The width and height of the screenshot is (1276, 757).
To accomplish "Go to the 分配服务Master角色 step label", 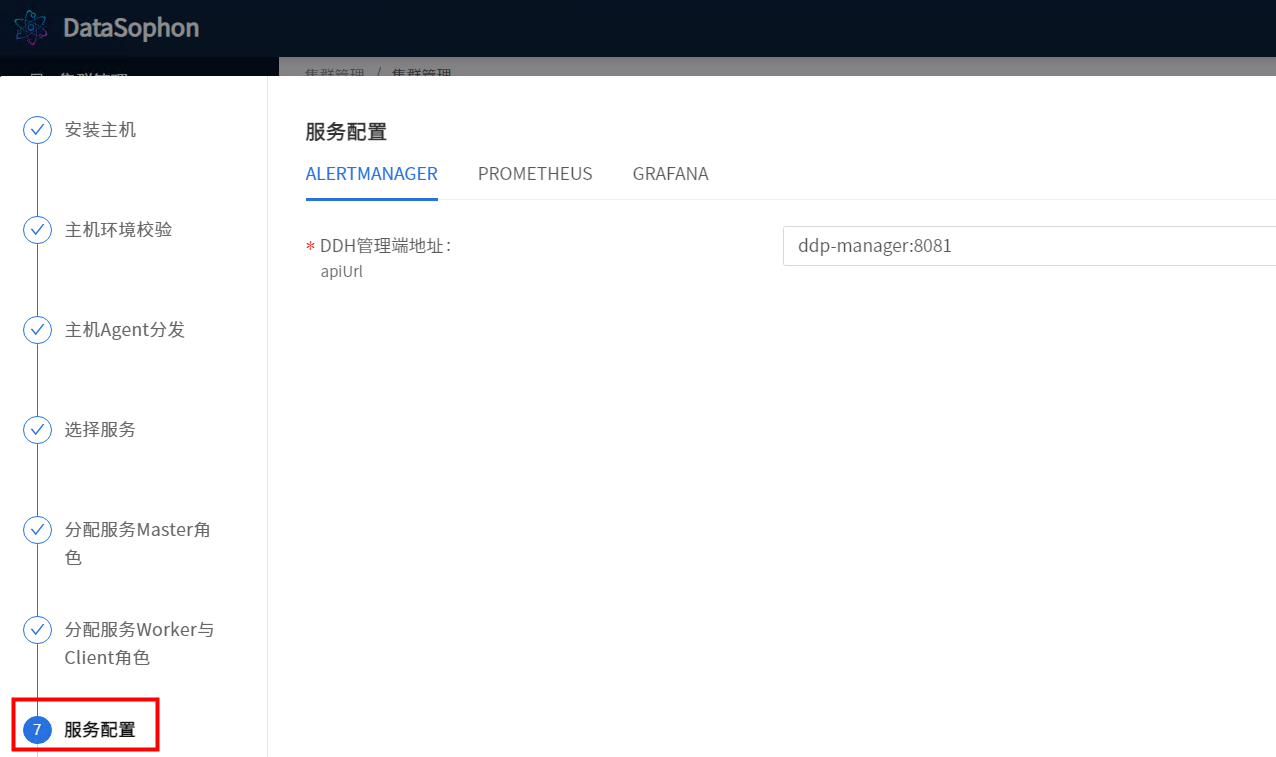I will coord(138,543).
